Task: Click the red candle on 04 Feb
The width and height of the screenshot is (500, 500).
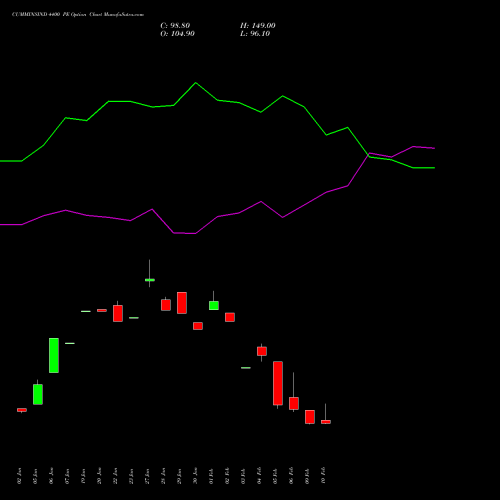Action: pyautogui.click(x=262, y=351)
